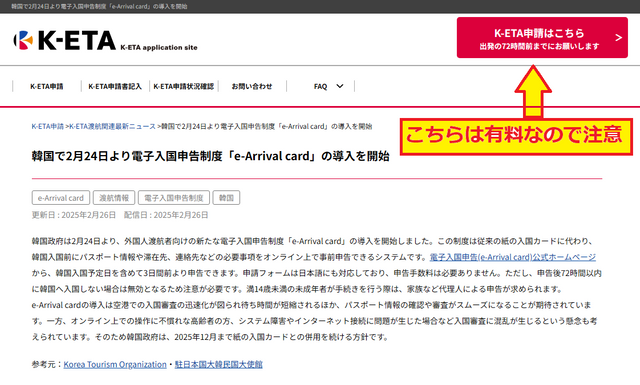Open the K-ETA申請書記入 menu item
The image size is (640, 385).
tap(115, 86)
